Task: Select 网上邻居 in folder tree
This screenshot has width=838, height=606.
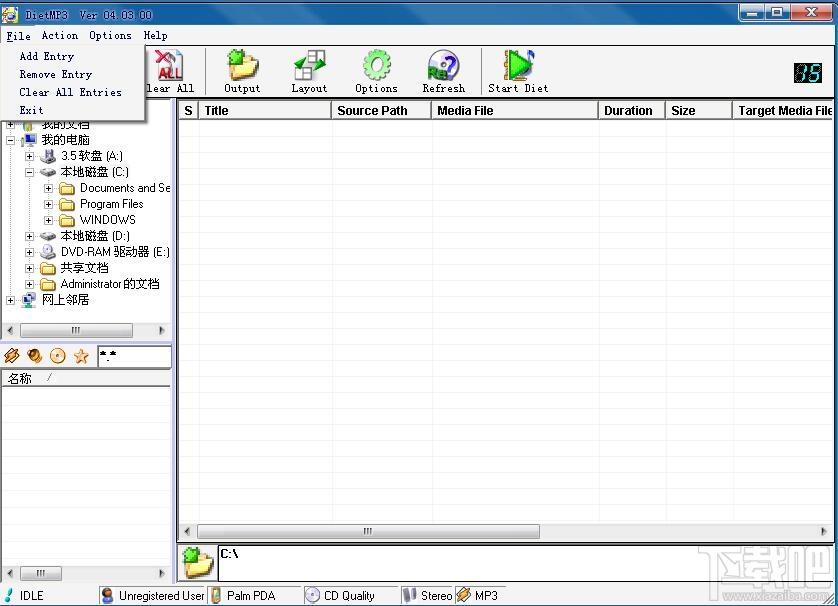Action: [65, 300]
